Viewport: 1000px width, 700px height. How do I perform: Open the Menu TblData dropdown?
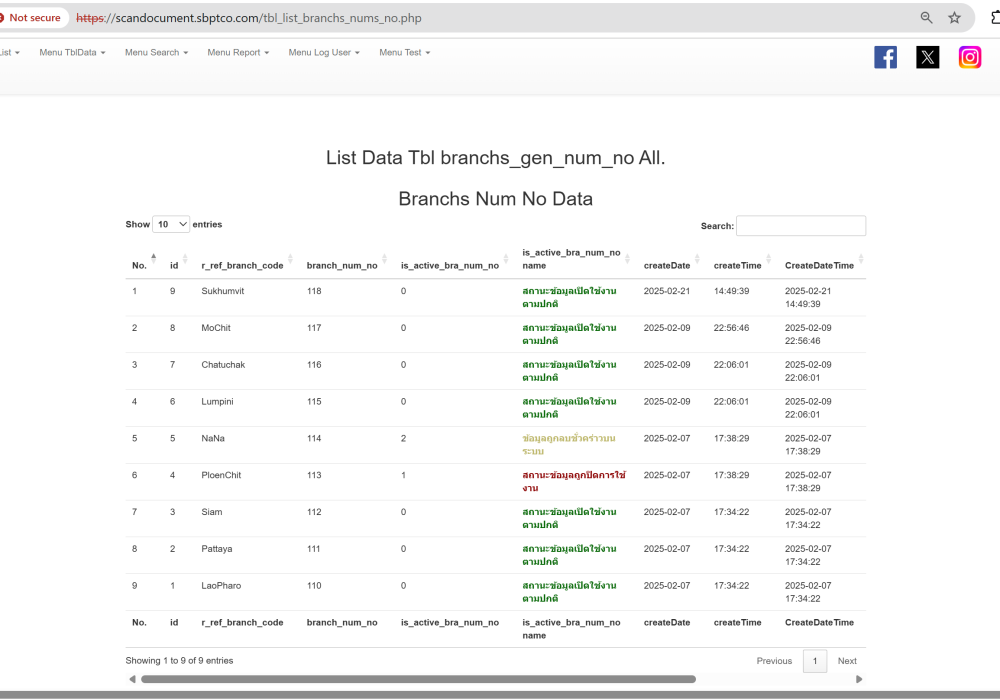click(72, 53)
